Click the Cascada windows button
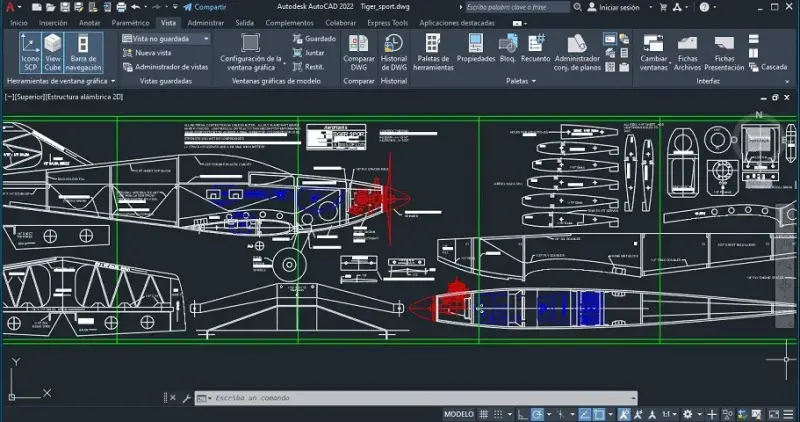 pos(768,67)
